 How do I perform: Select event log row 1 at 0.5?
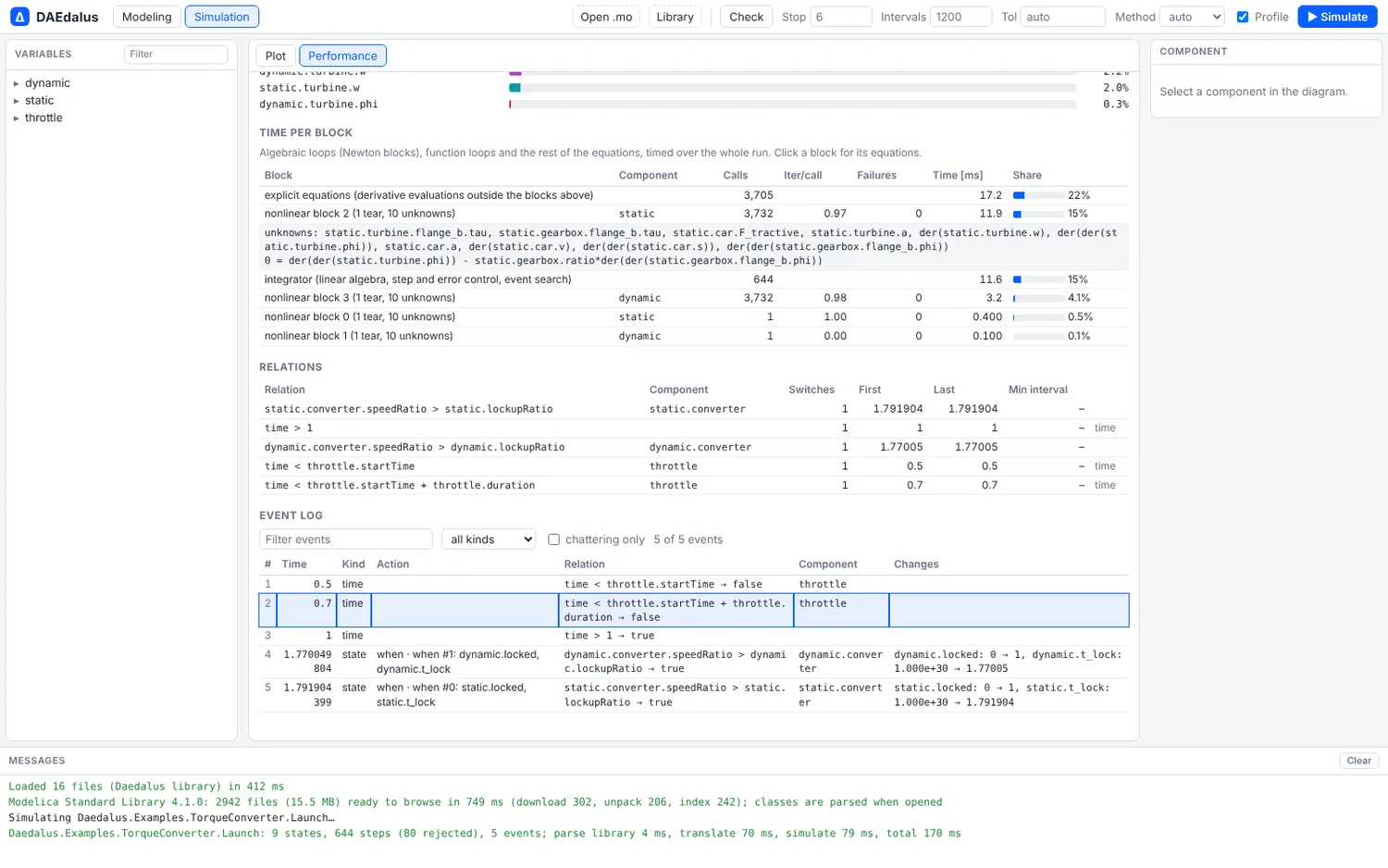coord(693,585)
